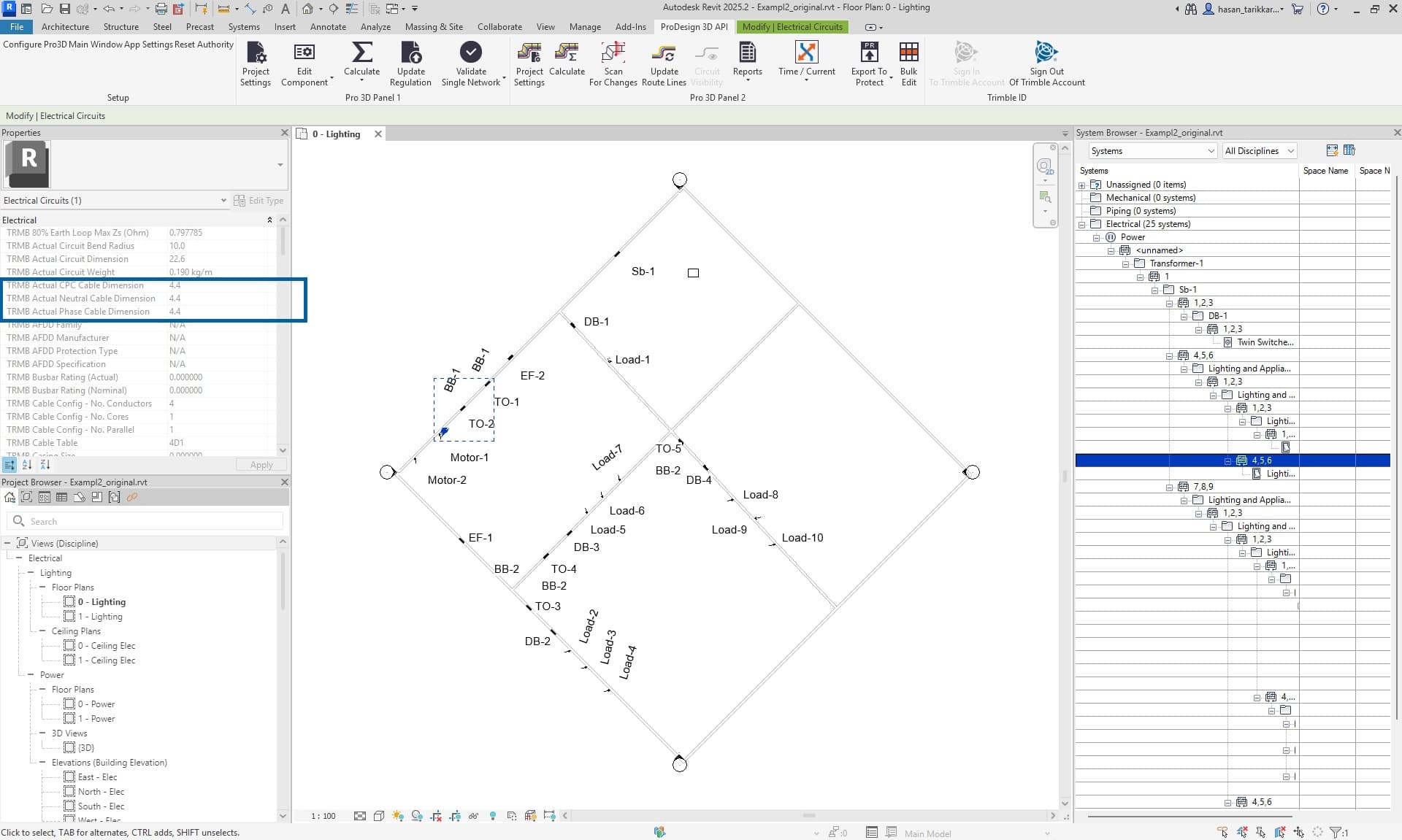
Task: Click Scan For Changes icon
Action: [613, 53]
